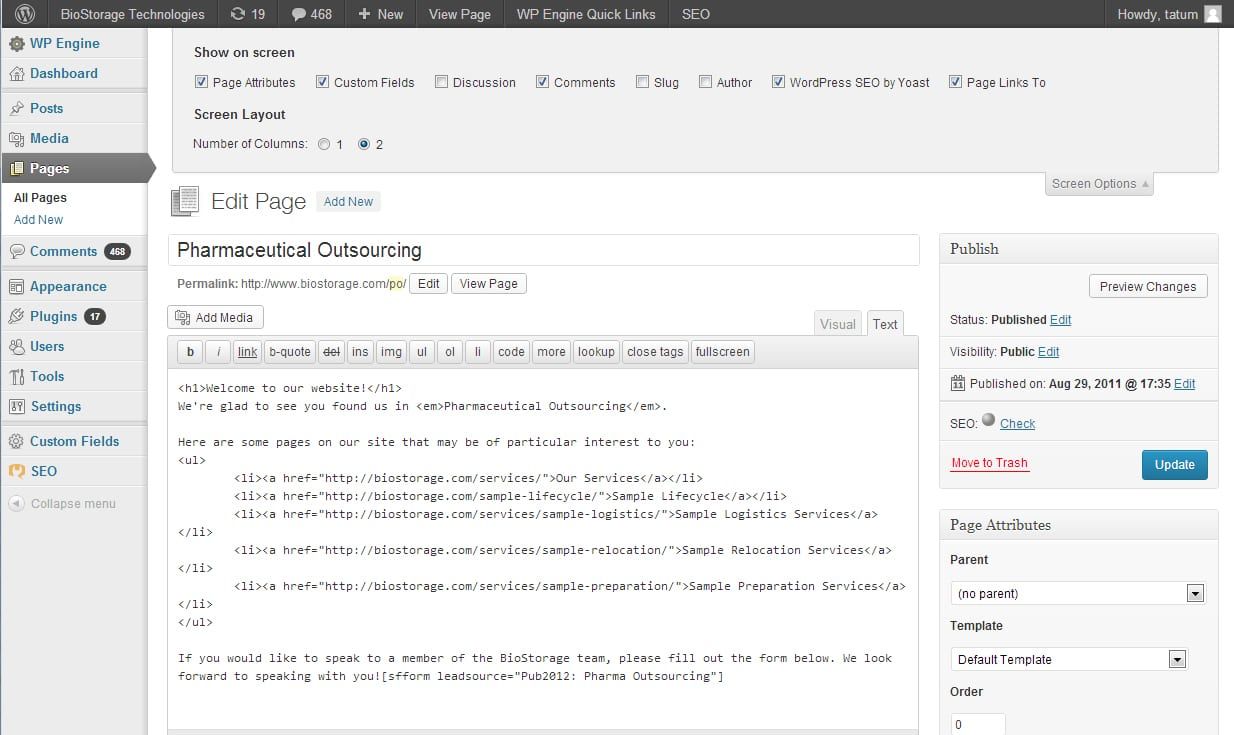
Task: Open the Settings sidebar item
Action: tap(55, 406)
